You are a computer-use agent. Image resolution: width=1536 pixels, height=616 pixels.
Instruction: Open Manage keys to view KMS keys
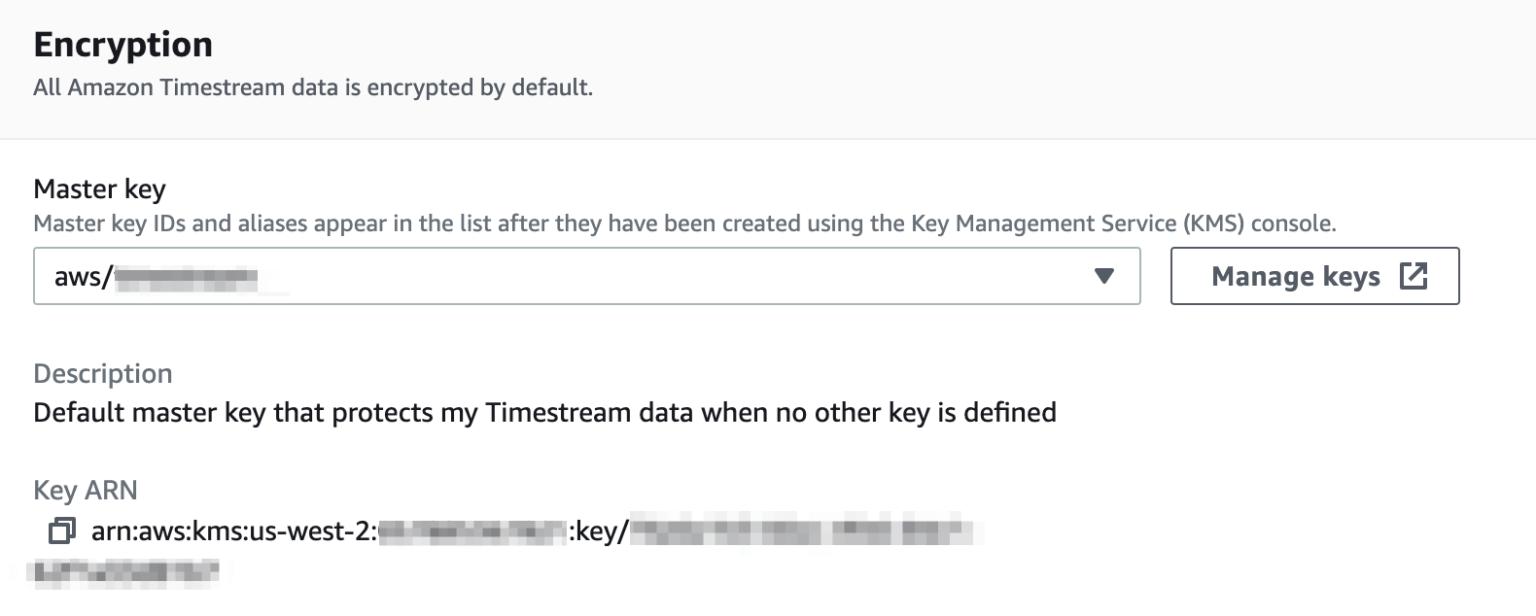click(x=1314, y=276)
